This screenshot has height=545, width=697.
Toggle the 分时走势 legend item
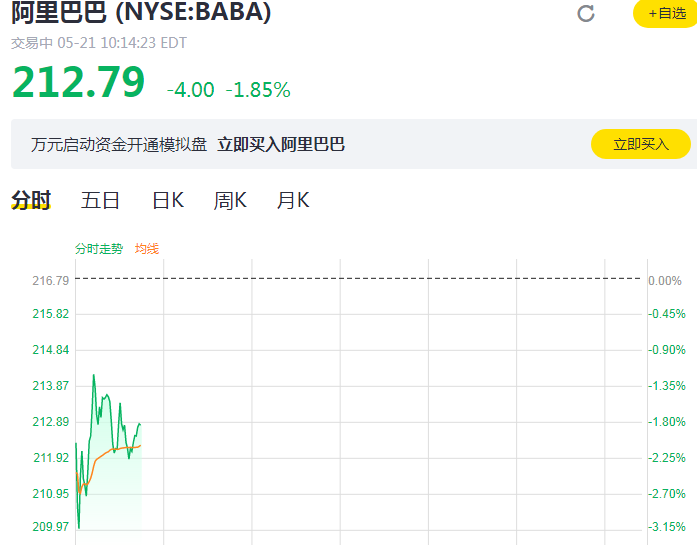[98, 248]
